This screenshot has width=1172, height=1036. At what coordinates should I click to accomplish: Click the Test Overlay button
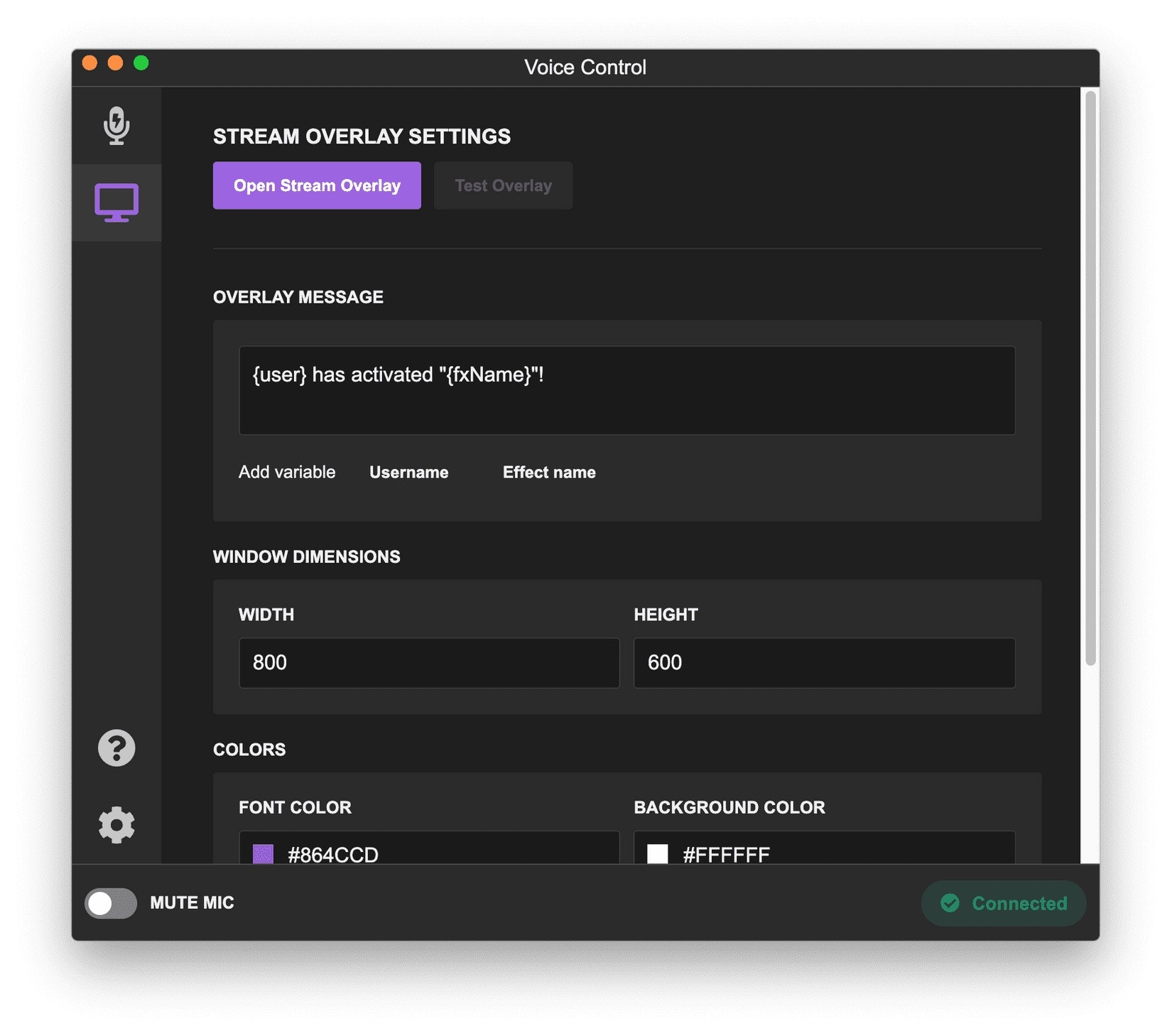tap(503, 185)
